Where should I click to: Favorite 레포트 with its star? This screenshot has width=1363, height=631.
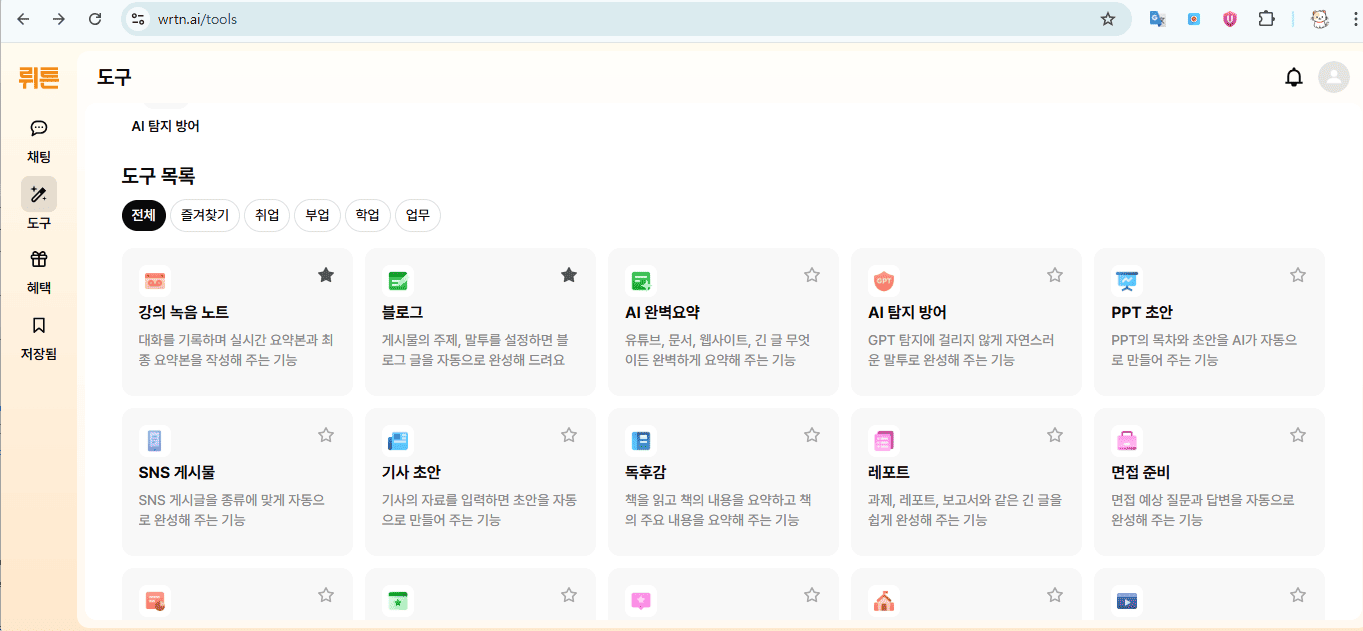pyautogui.click(x=1055, y=435)
